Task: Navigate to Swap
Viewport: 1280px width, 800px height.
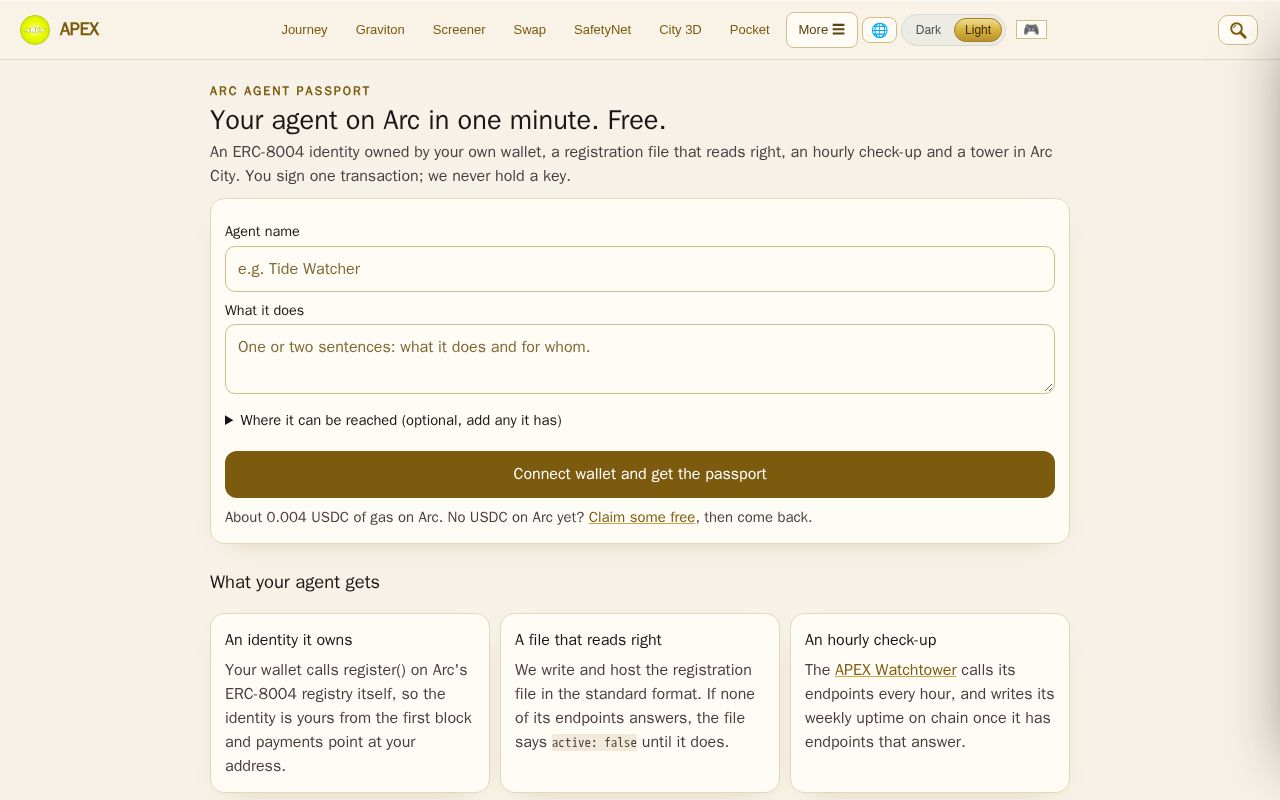Action: 529,30
